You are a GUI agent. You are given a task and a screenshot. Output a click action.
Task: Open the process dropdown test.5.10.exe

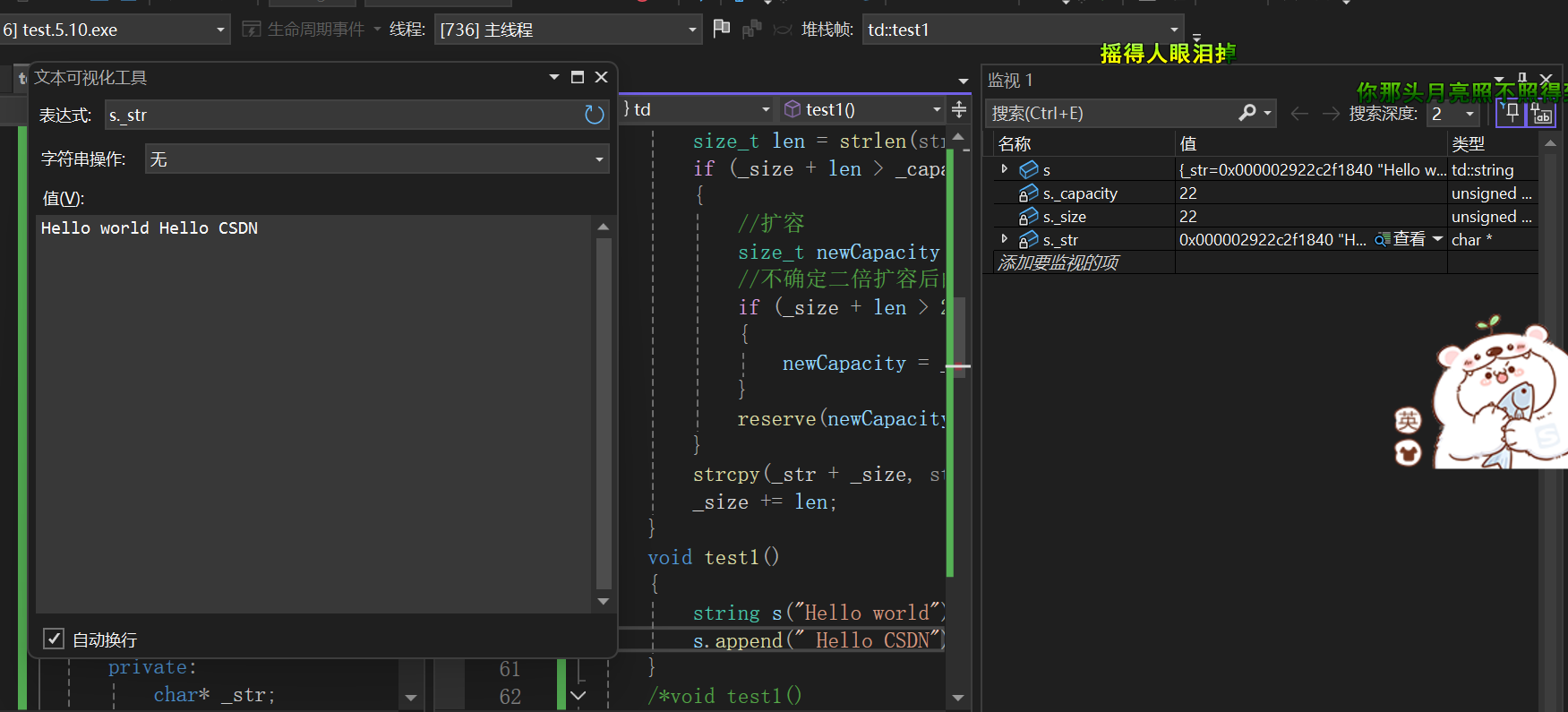tap(115, 30)
